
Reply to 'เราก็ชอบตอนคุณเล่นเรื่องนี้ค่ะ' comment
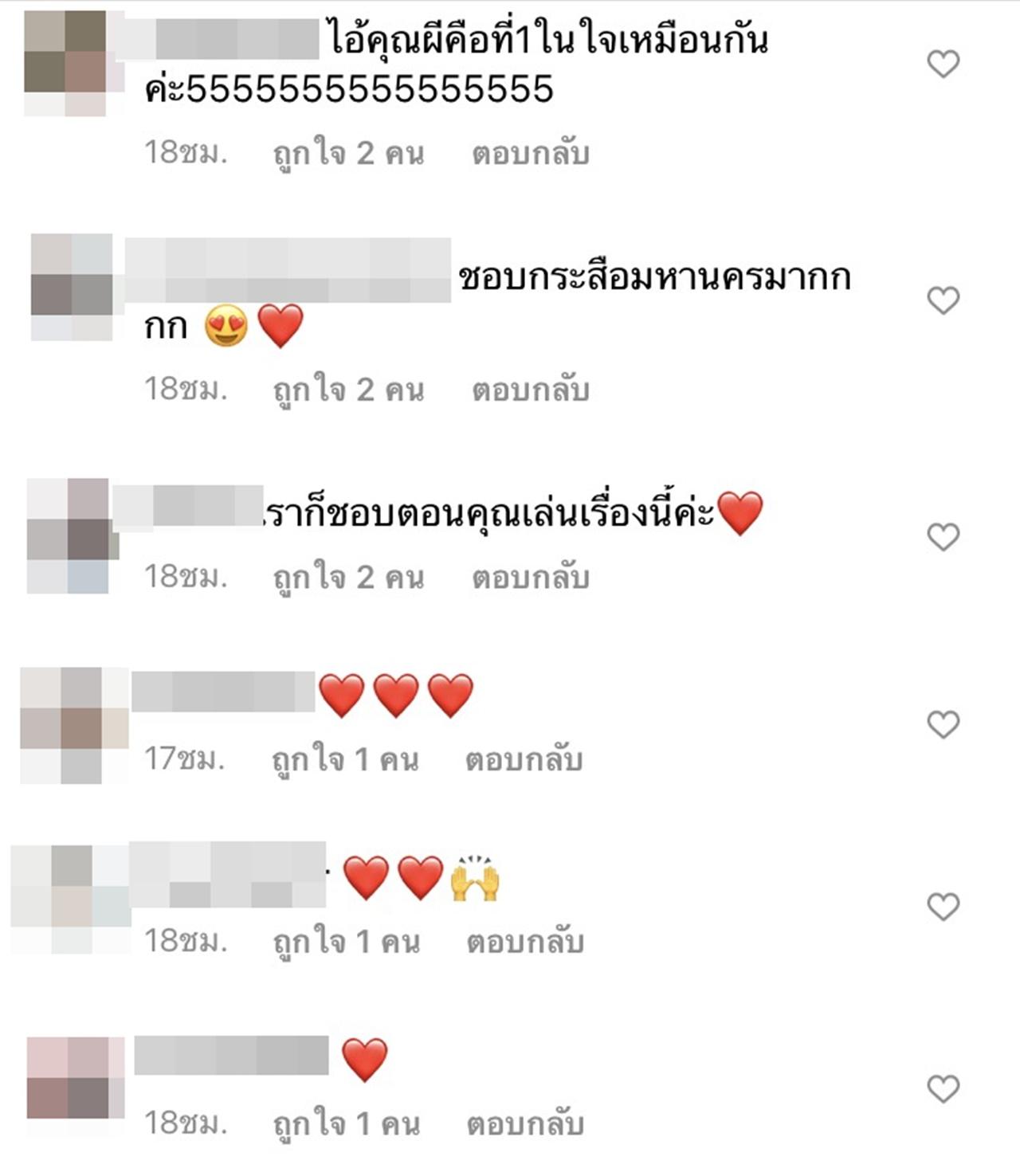point(531,577)
